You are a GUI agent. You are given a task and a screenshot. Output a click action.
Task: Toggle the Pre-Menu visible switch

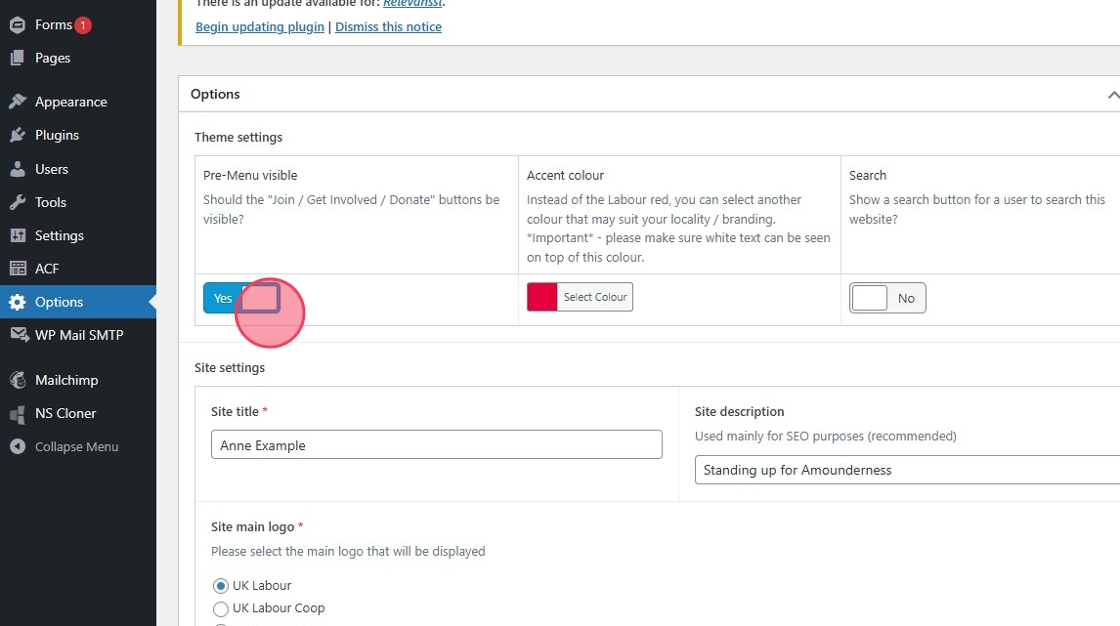click(x=242, y=298)
